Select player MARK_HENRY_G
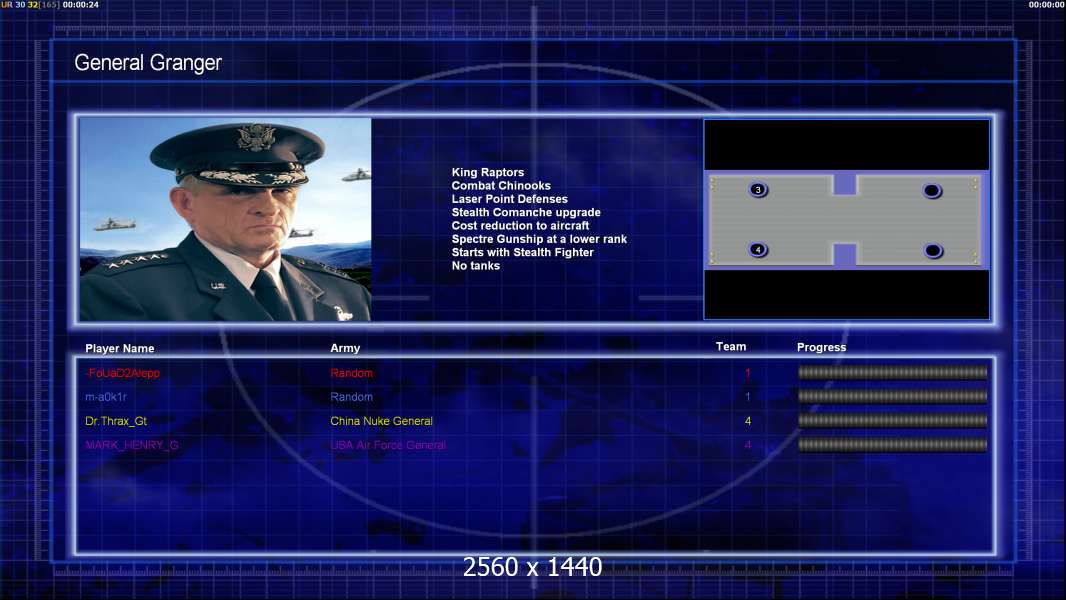1066x600 pixels. pos(132,445)
